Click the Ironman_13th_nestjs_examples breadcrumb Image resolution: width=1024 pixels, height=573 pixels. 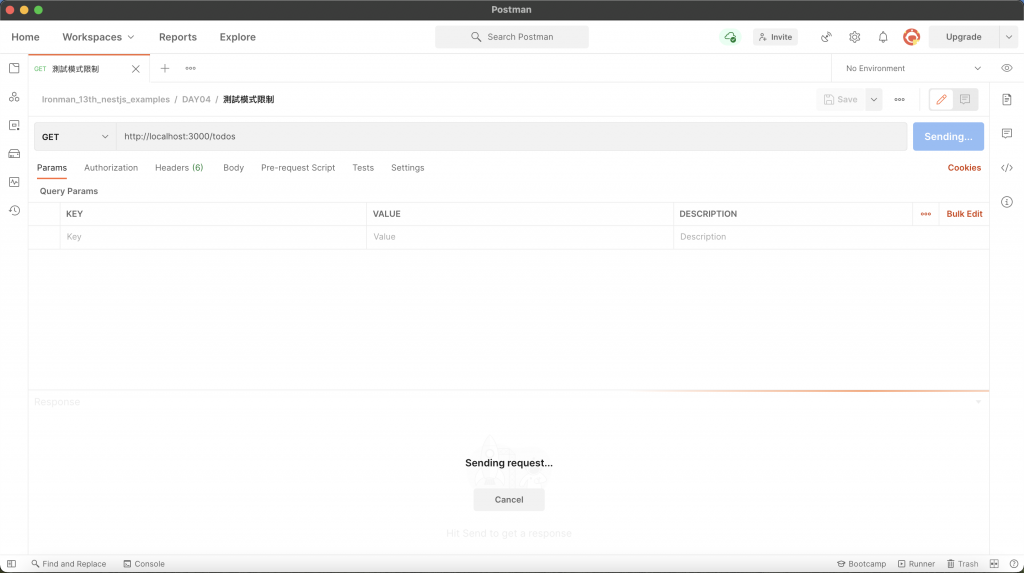click(106, 99)
